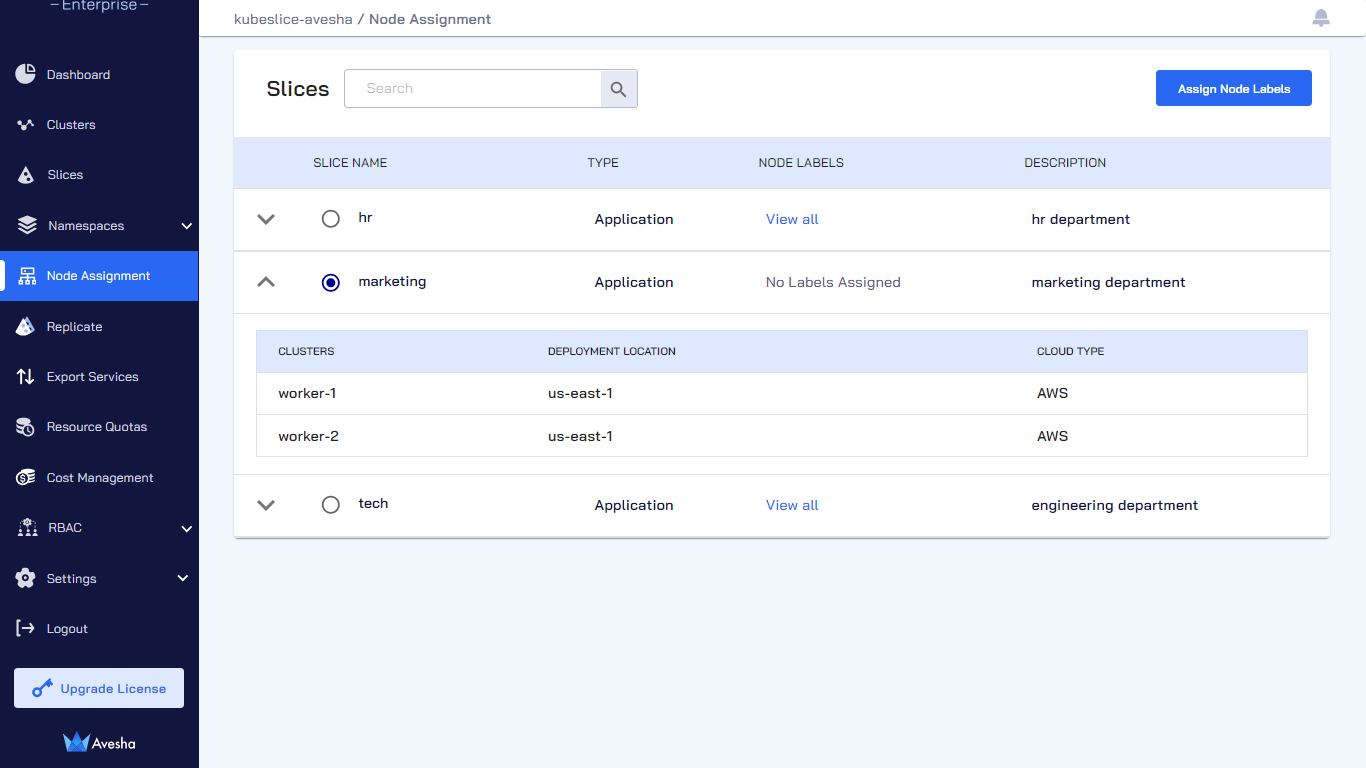Click the engineering department description
The height and width of the screenshot is (768, 1366).
(1115, 505)
